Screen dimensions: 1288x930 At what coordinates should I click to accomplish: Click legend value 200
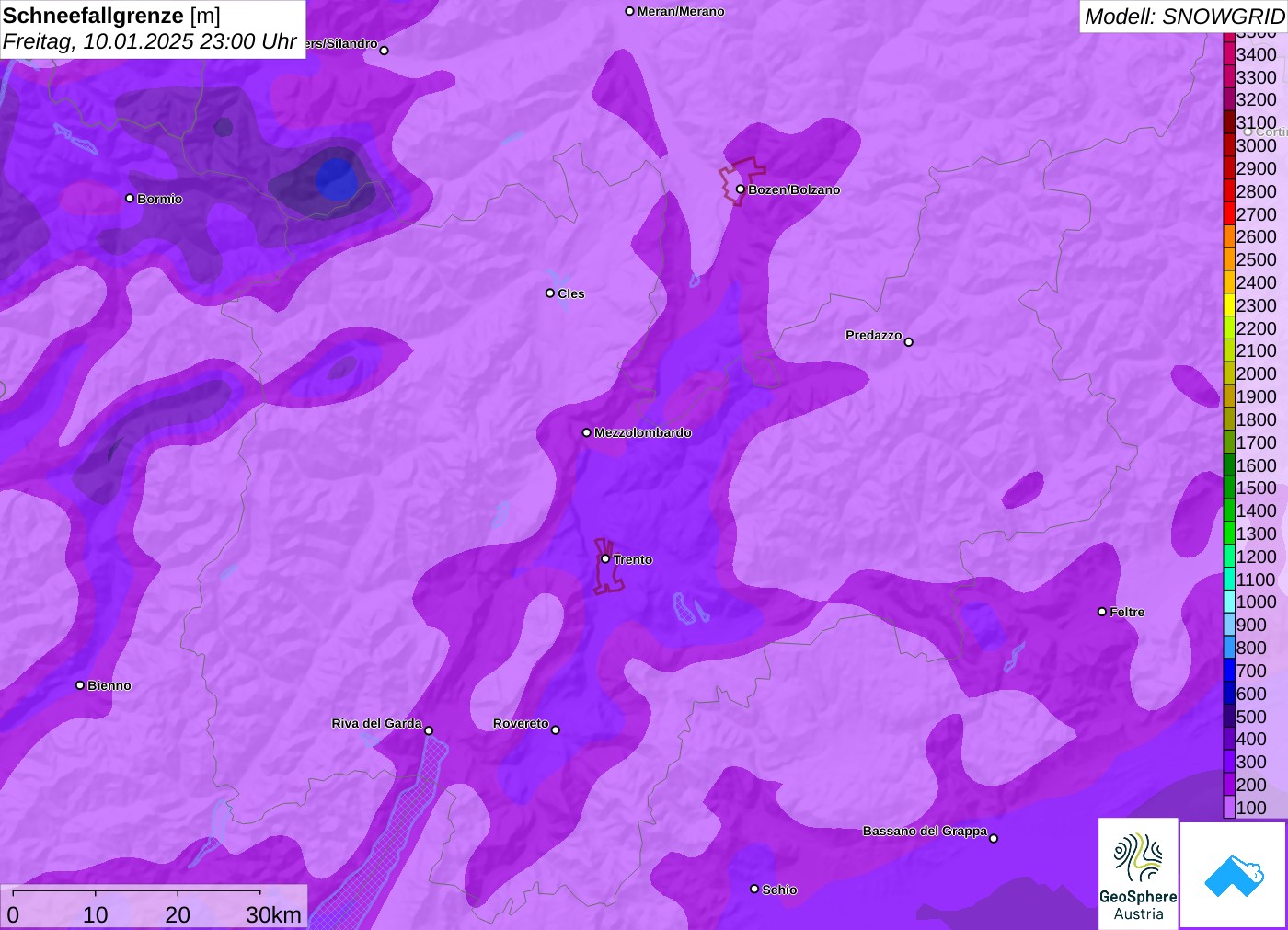point(1251,785)
